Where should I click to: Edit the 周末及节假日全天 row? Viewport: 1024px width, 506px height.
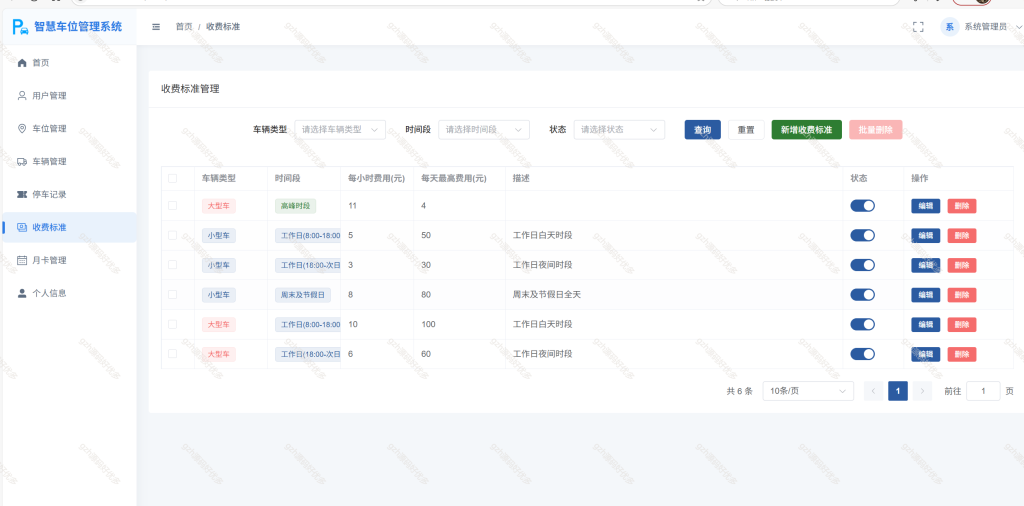(x=926, y=294)
